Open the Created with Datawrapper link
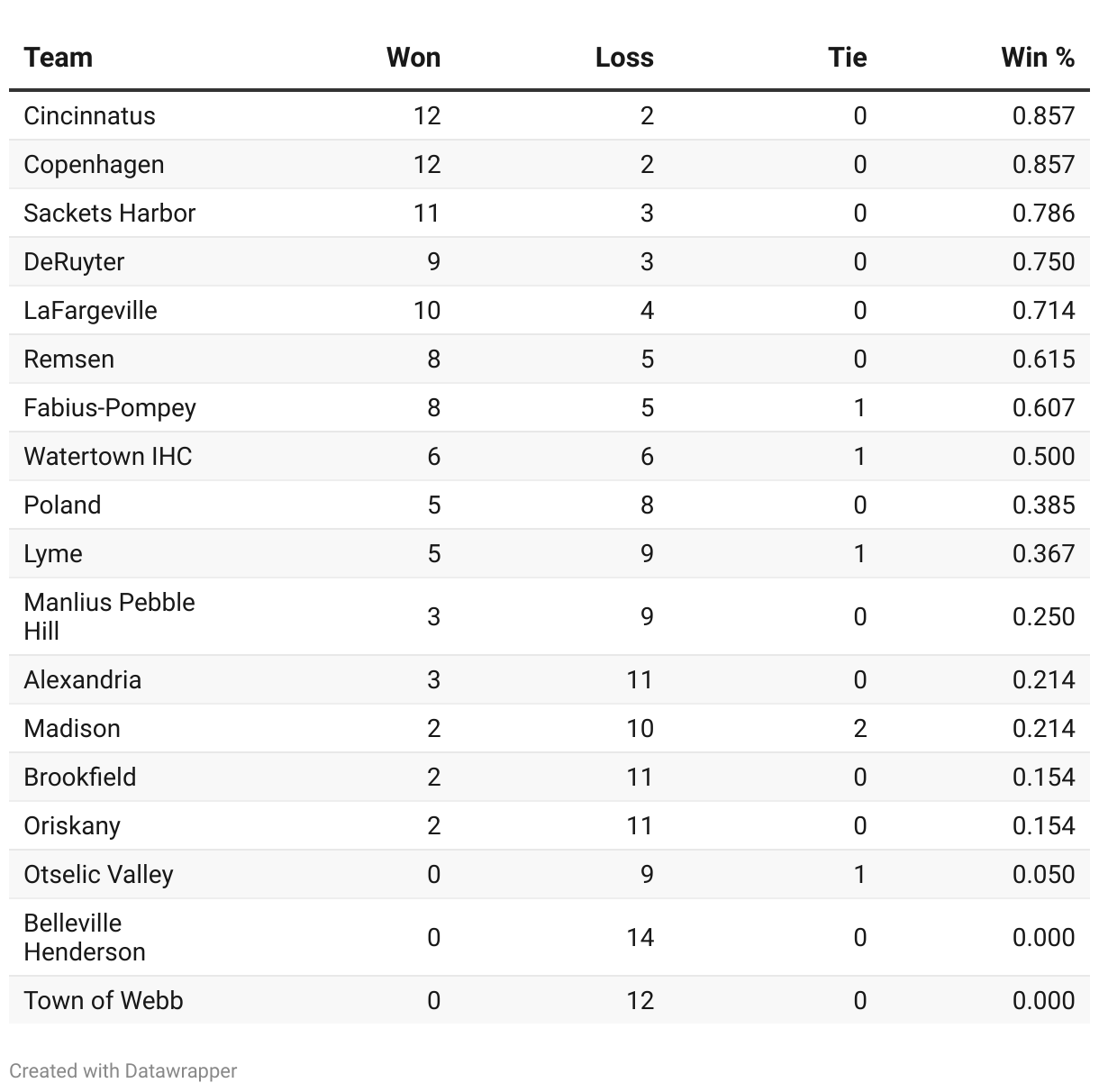The width and height of the screenshot is (1099, 1092). 123,1071
